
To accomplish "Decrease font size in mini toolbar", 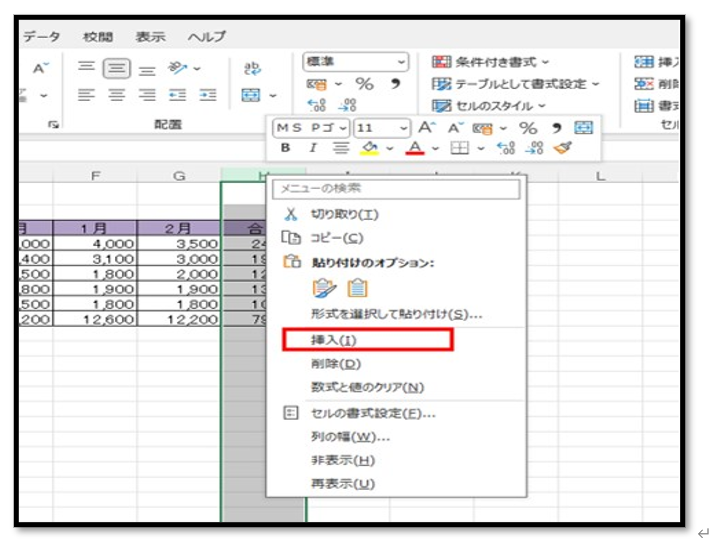I will click(455, 128).
